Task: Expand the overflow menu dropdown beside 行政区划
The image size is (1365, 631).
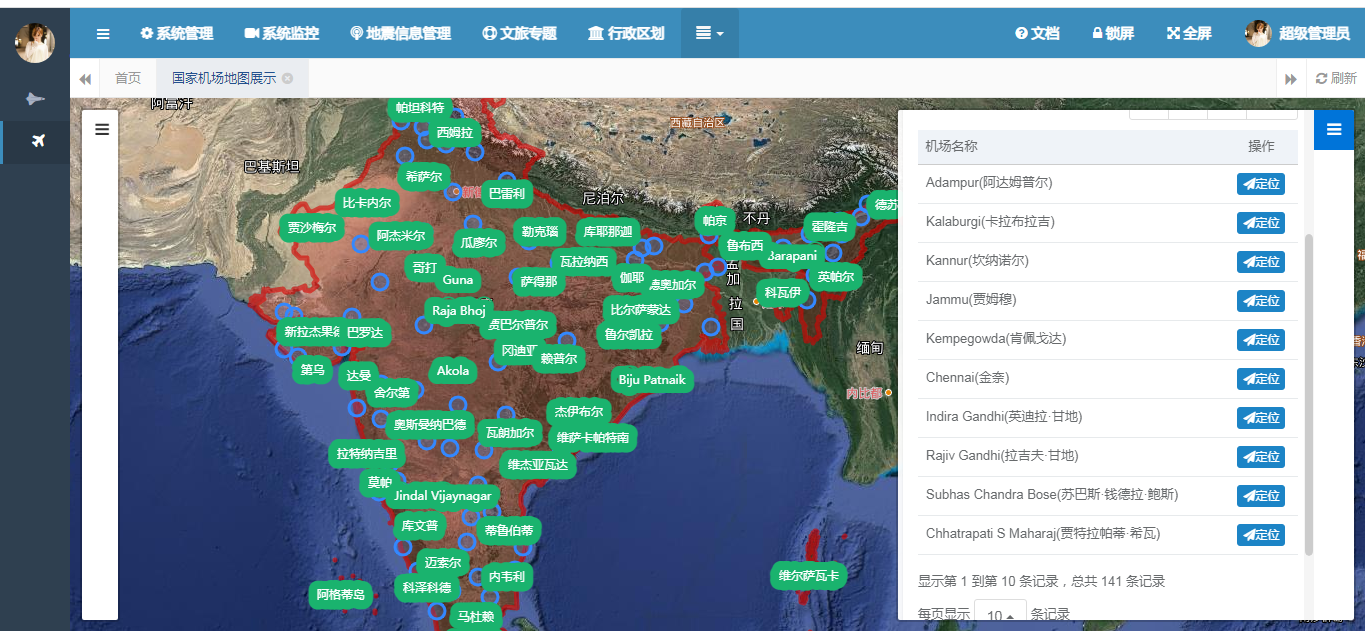Action: click(710, 34)
